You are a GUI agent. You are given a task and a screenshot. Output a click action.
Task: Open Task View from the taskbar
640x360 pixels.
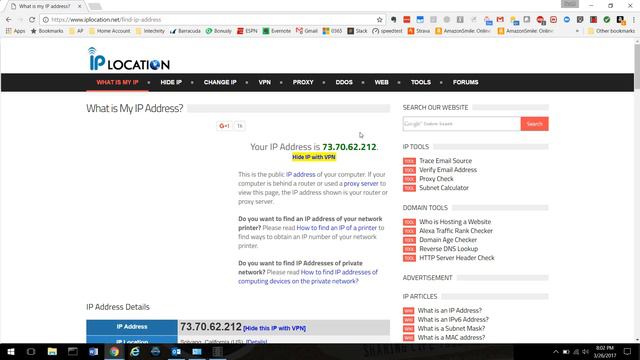pos(31,351)
